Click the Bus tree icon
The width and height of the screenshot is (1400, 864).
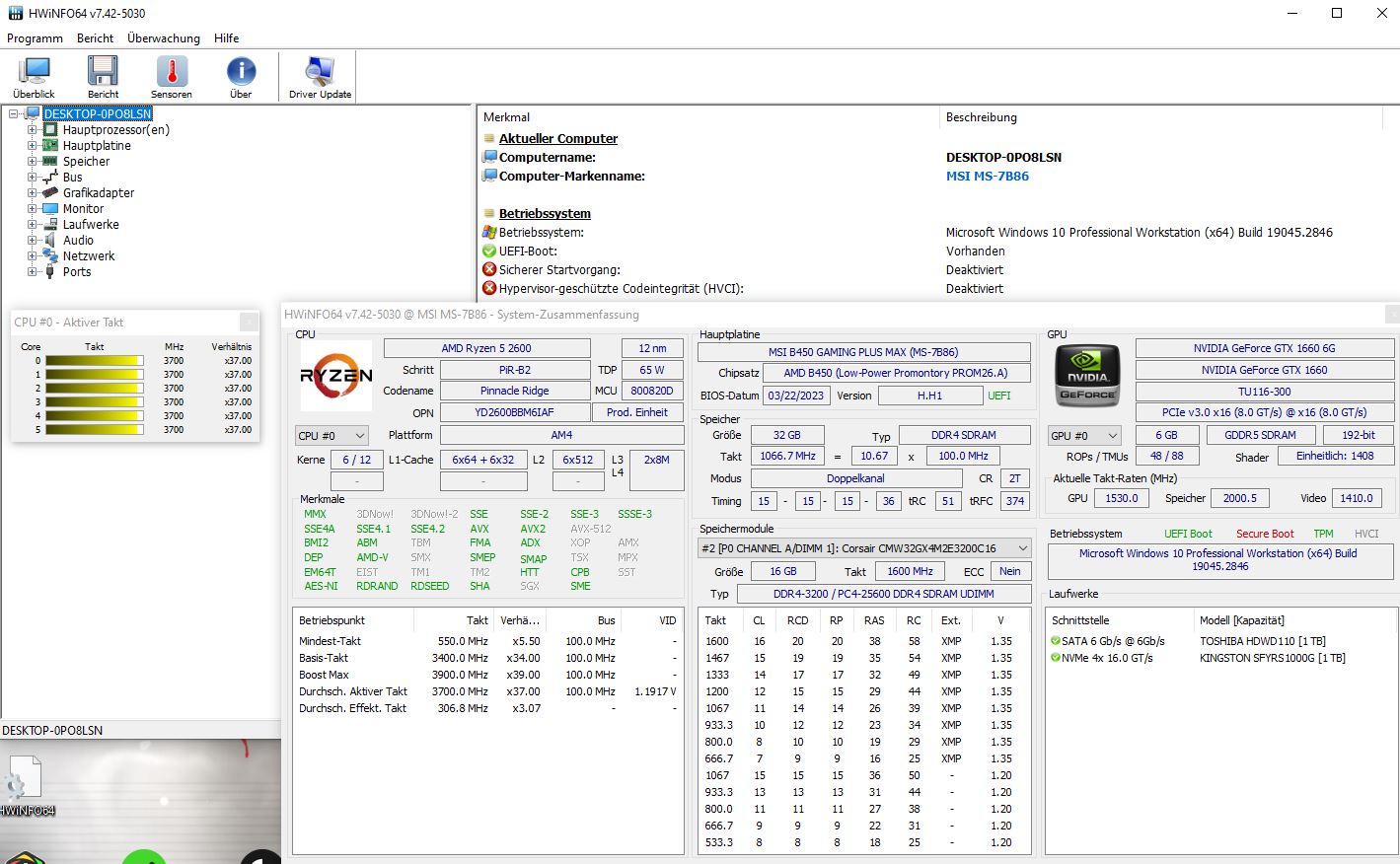(50, 177)
